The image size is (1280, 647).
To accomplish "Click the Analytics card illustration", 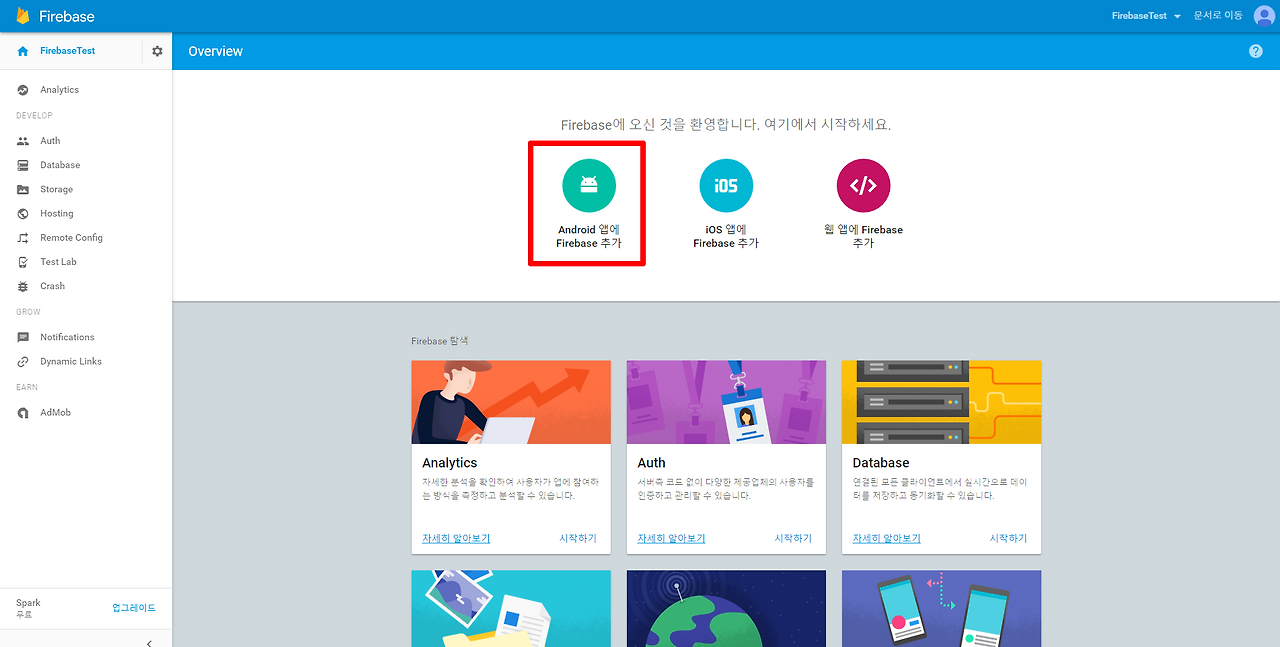I will (511, 402).
